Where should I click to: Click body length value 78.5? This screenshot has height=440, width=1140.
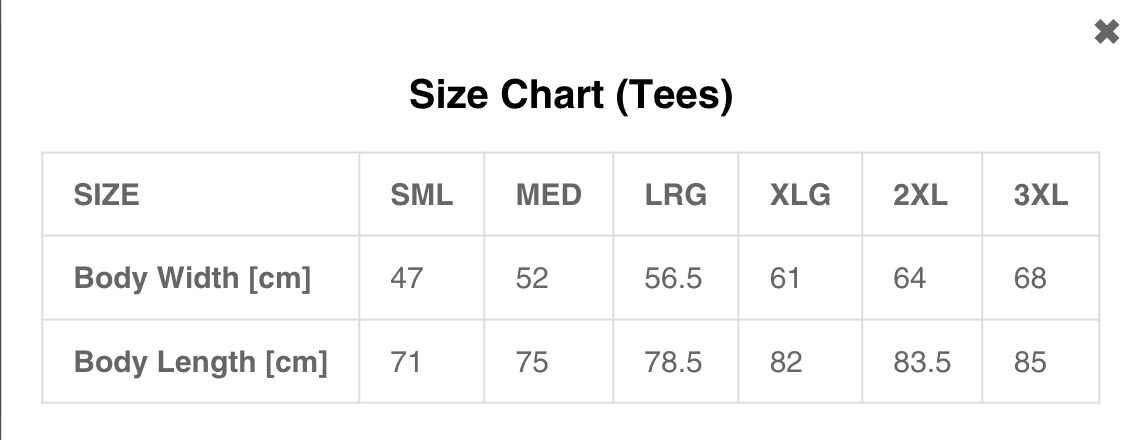[673, 362]
